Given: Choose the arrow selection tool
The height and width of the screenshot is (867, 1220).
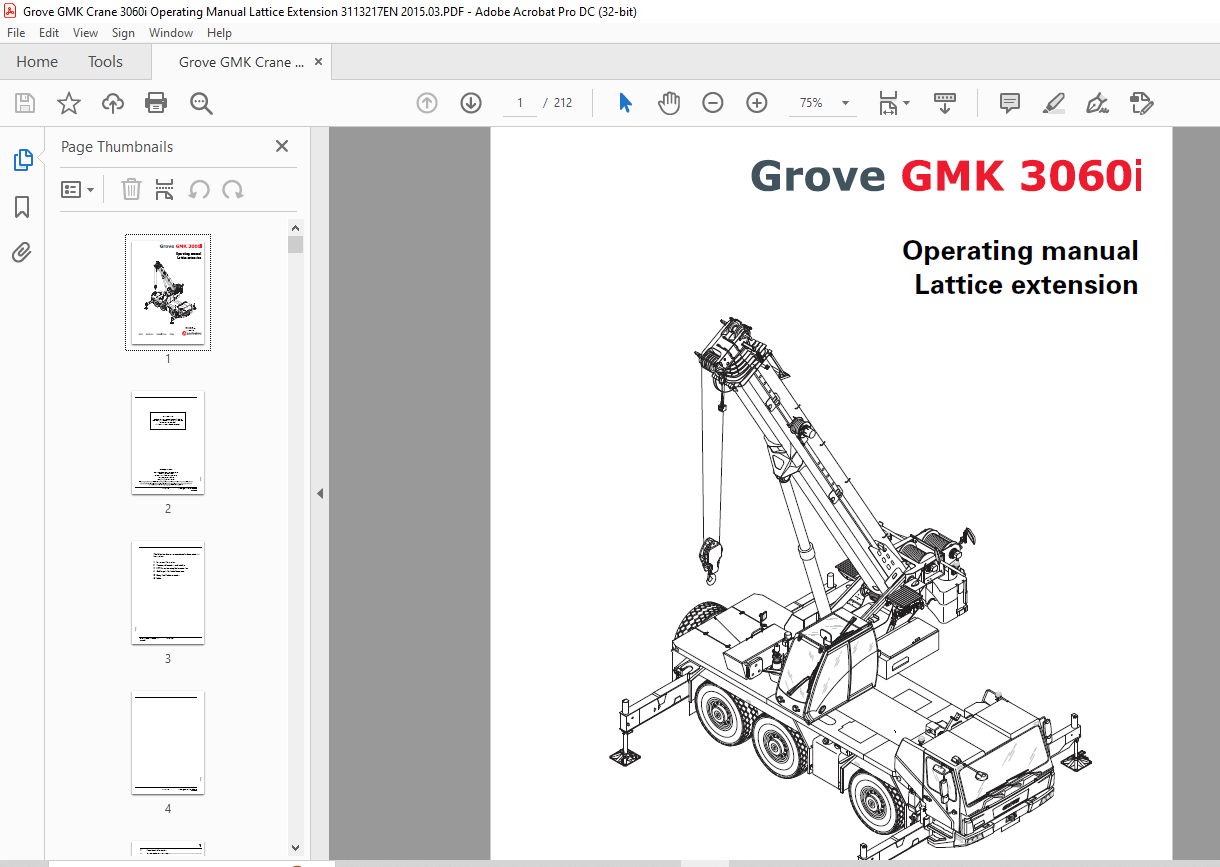Looking at the screenshot, I should (626, 103).
